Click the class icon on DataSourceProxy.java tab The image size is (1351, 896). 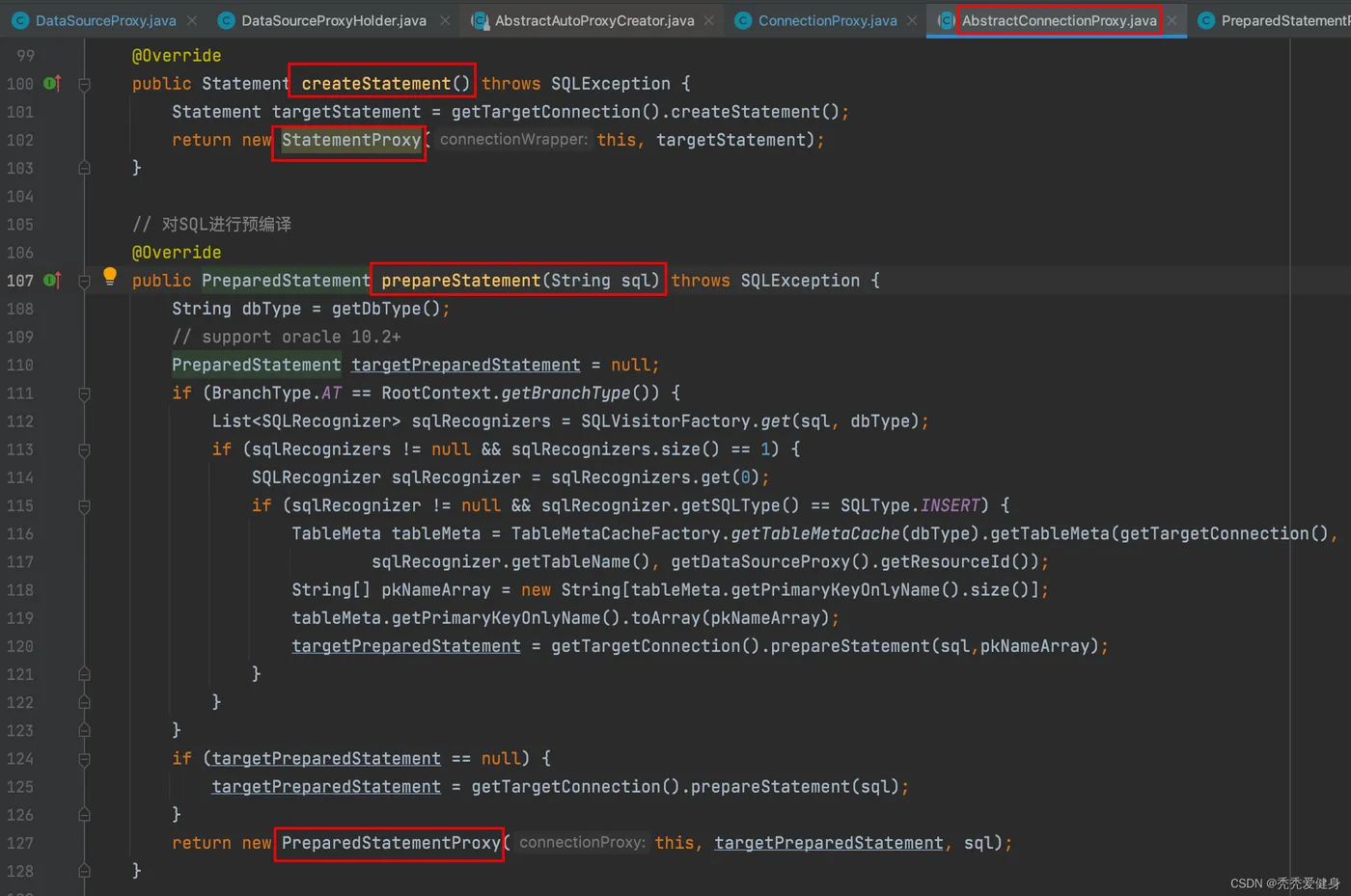click(x=20, y=20)
